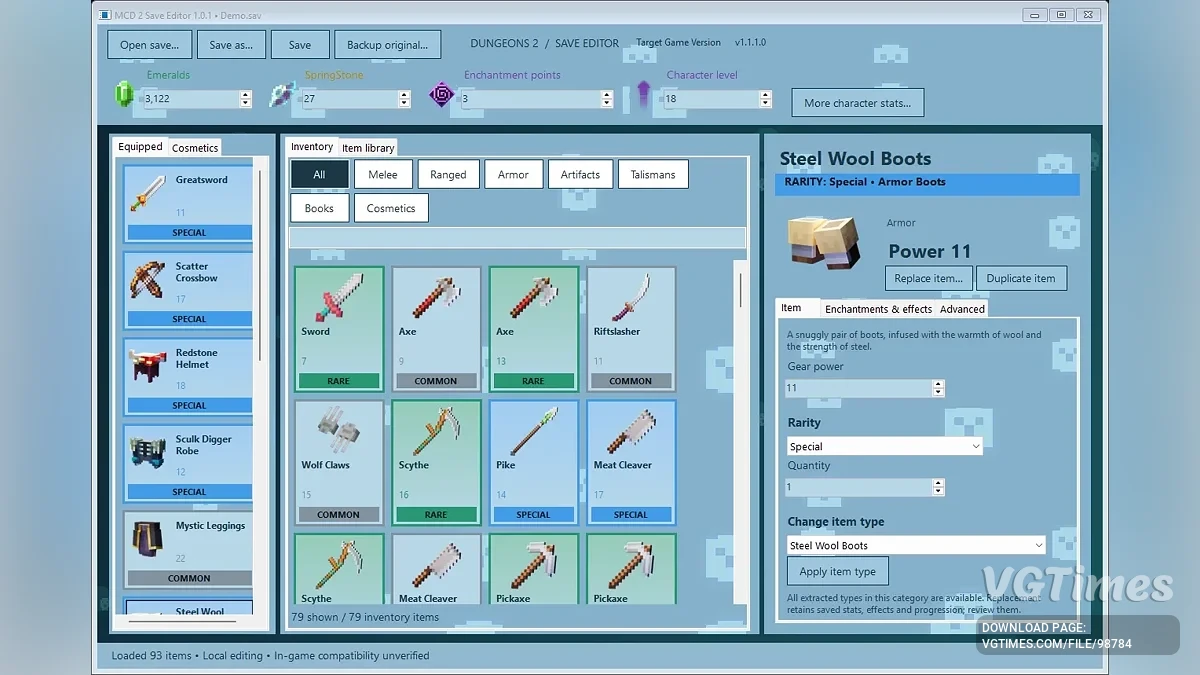Open the Rarity dropdown
The image size is (1200, 675).
point(885,446)
